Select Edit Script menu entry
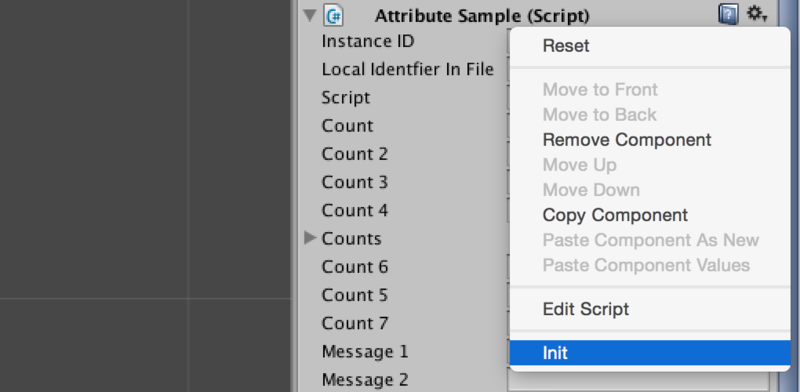Viewport: 800px width, 392px height. [x=650, y=309]
